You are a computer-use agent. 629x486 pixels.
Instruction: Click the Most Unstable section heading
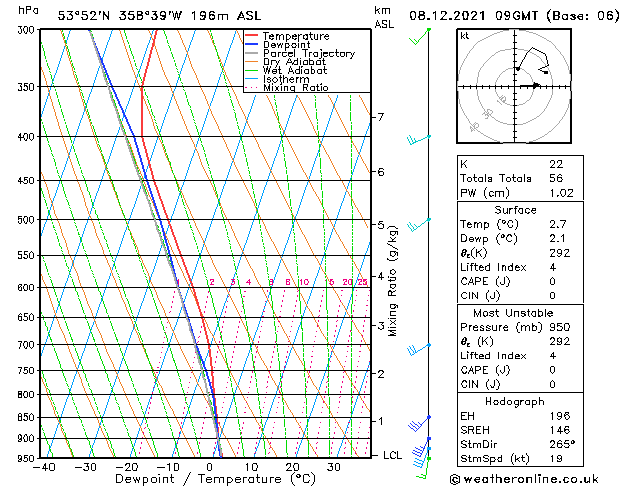coord(515,313)
